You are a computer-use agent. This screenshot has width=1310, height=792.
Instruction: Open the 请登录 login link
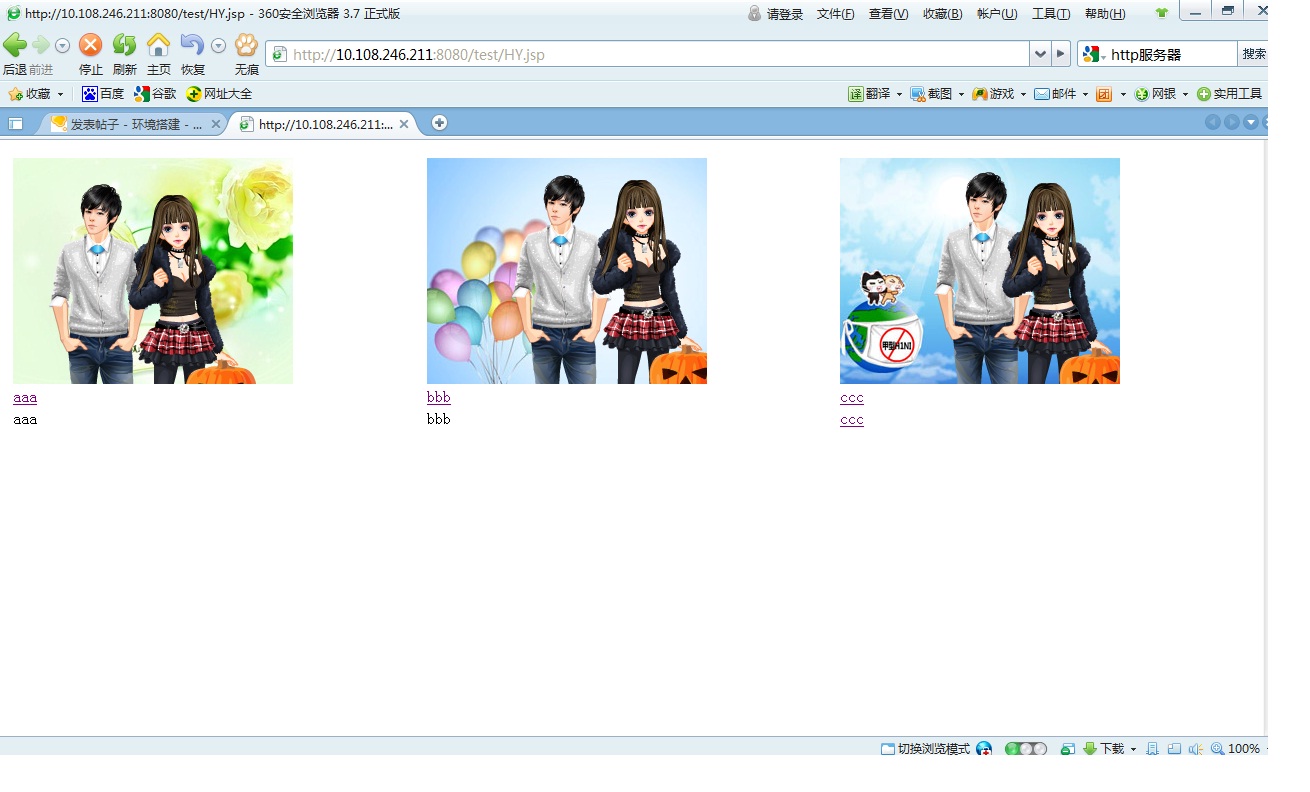coord(776,14)
